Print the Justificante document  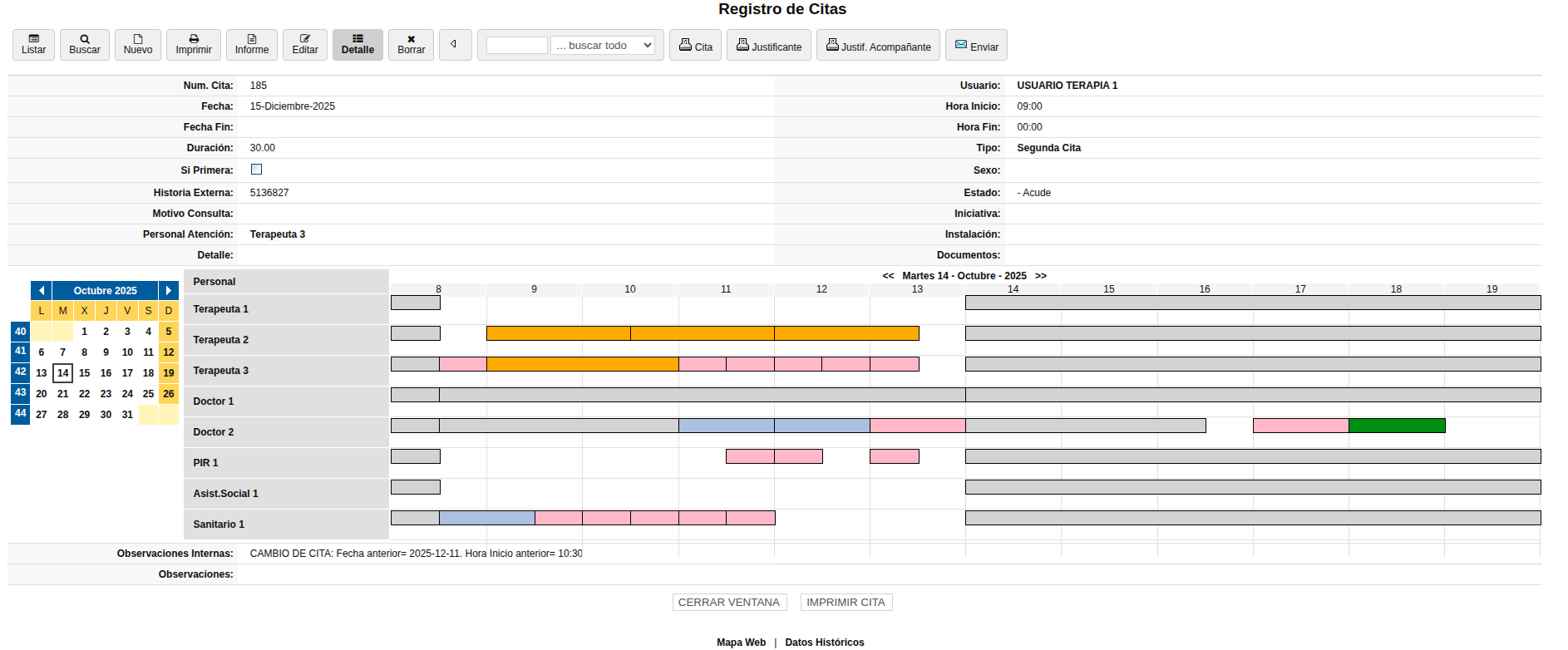(x=768, y=46)
